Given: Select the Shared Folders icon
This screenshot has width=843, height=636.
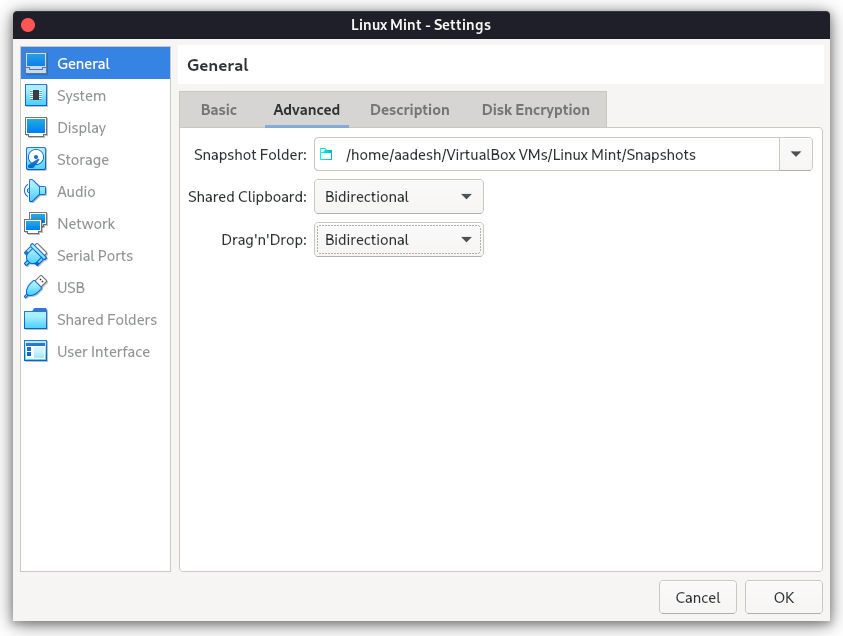Looking at the screenshot, I should pyautogui.click(x=36, y=319).
